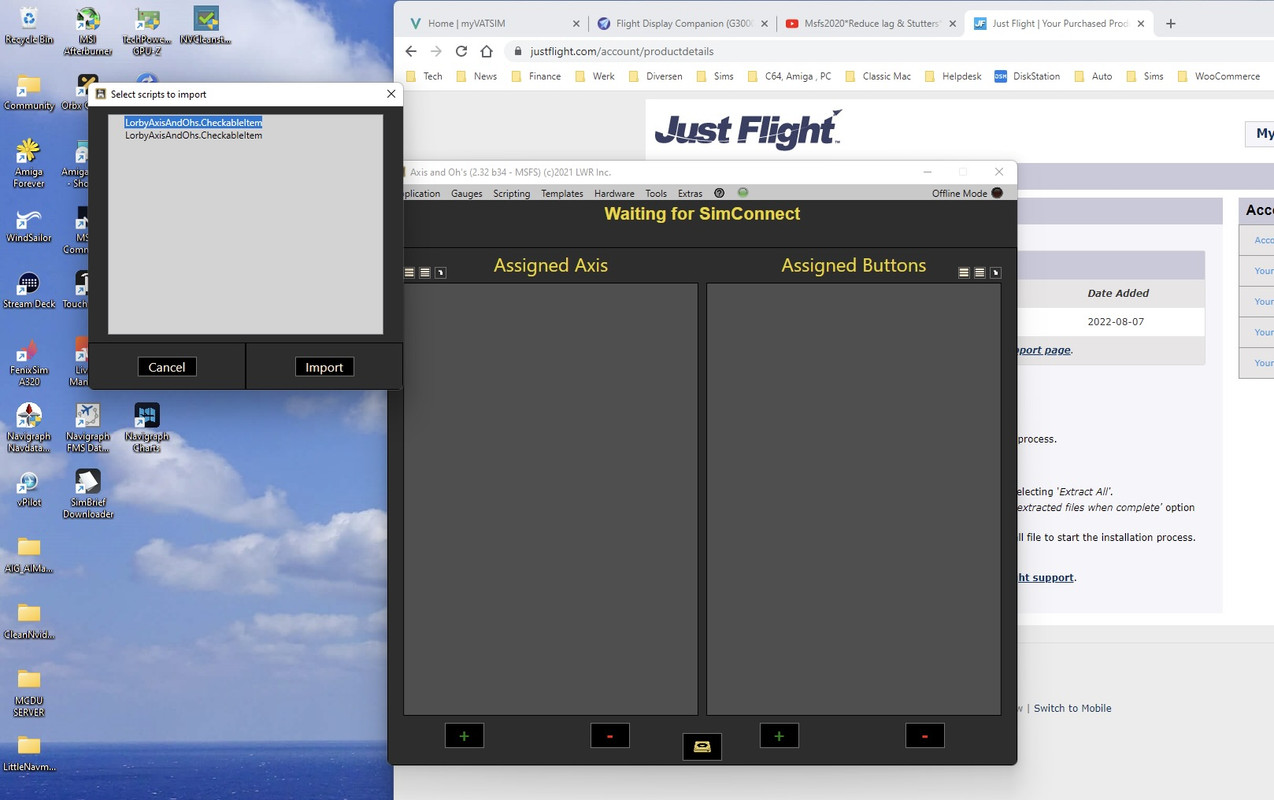
Task: Open the Recycle Bin desktop icon
Action: coord(29,26)
